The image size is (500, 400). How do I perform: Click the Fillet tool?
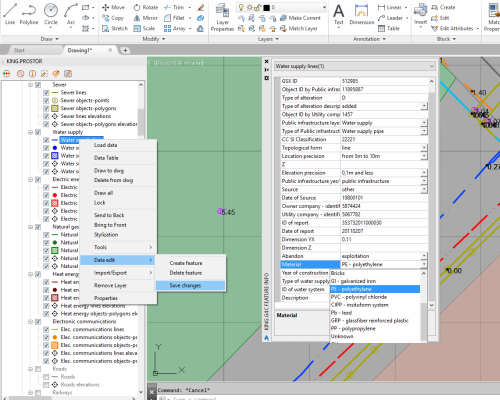click(x=174, y=18)
